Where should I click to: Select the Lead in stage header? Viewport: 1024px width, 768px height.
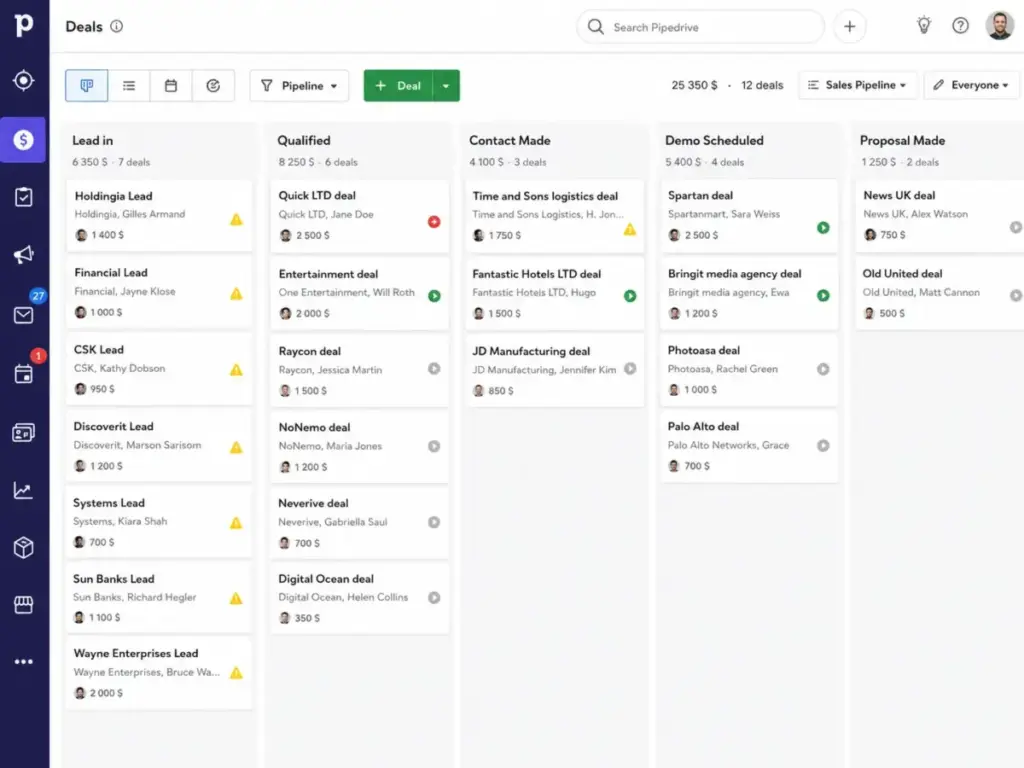click(x=92, y=140)
